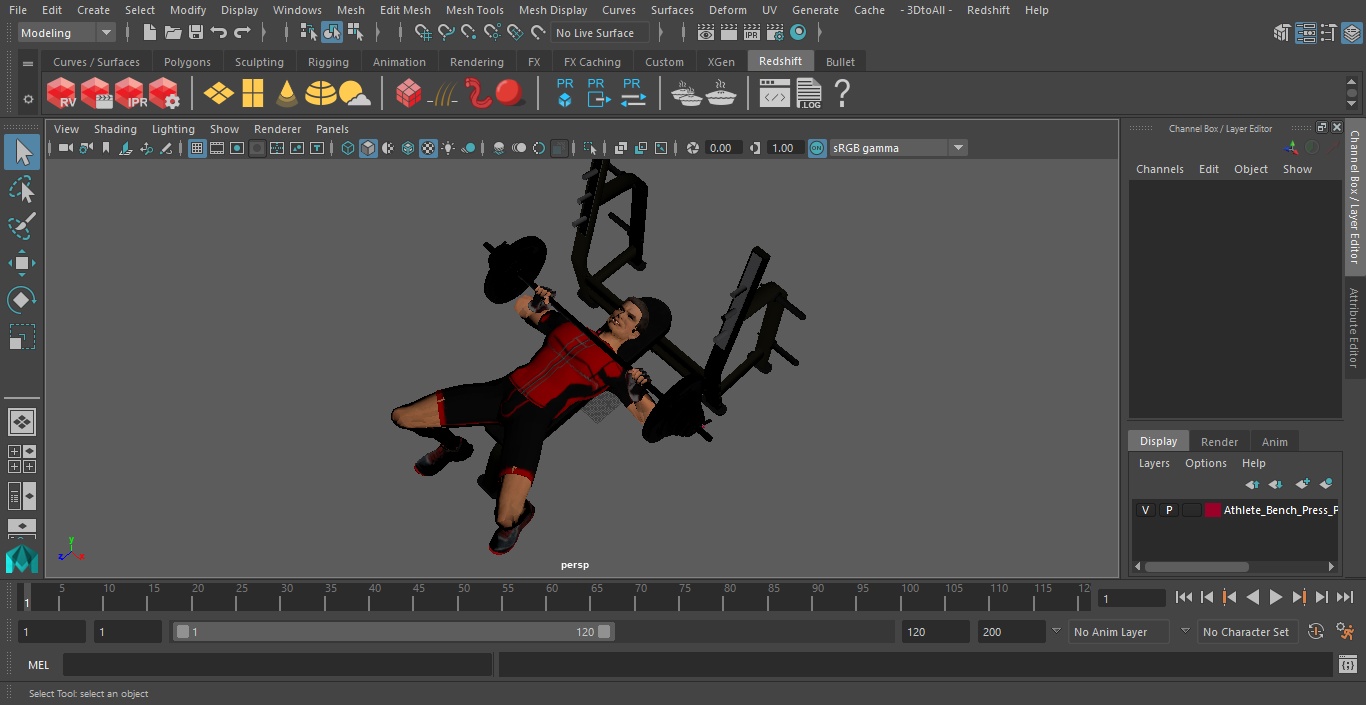Switch to the Polygons shelf tab
Viewport: 1366px width, 705px height.
pyautogui.click(x=187, y=62)
